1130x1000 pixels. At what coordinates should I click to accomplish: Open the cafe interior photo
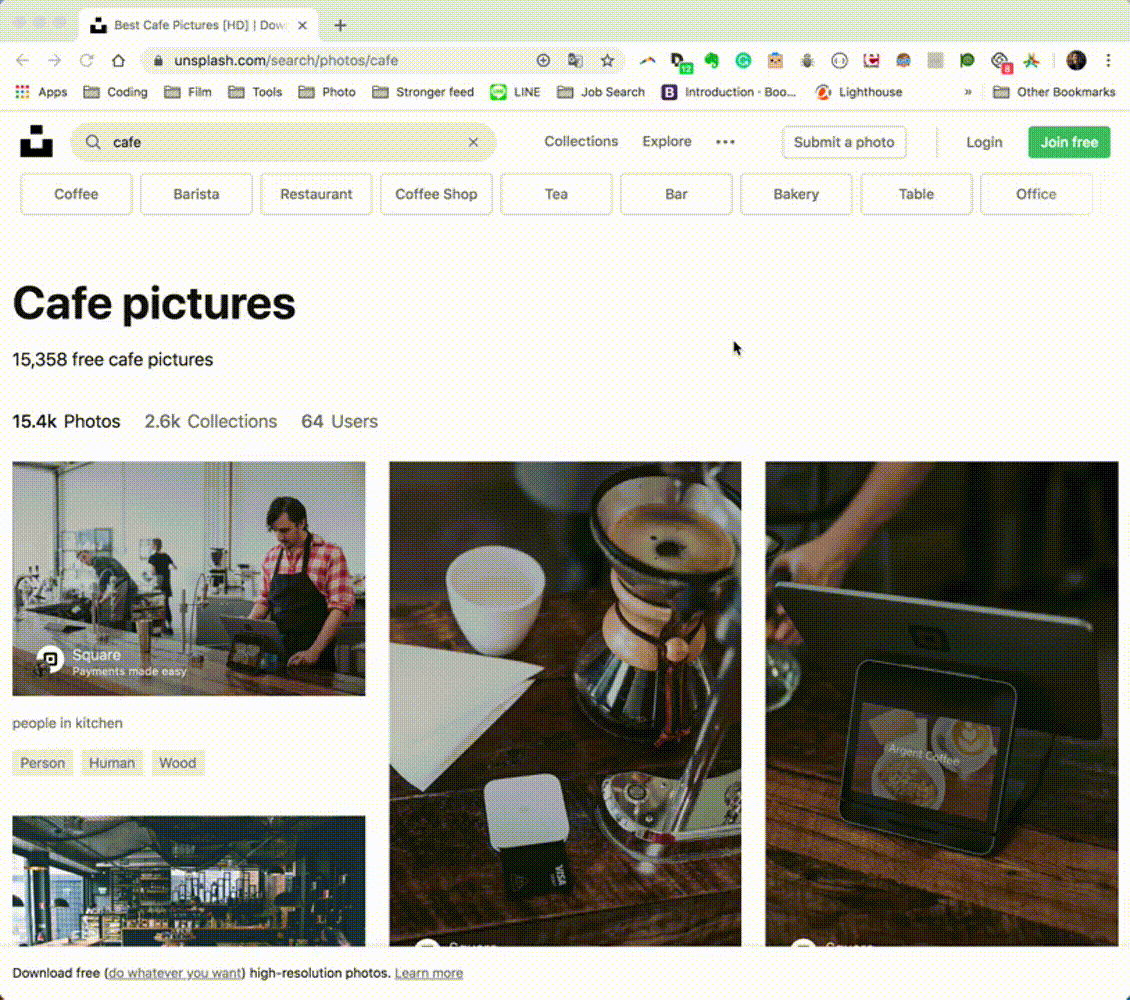click(x=189, y=880)
